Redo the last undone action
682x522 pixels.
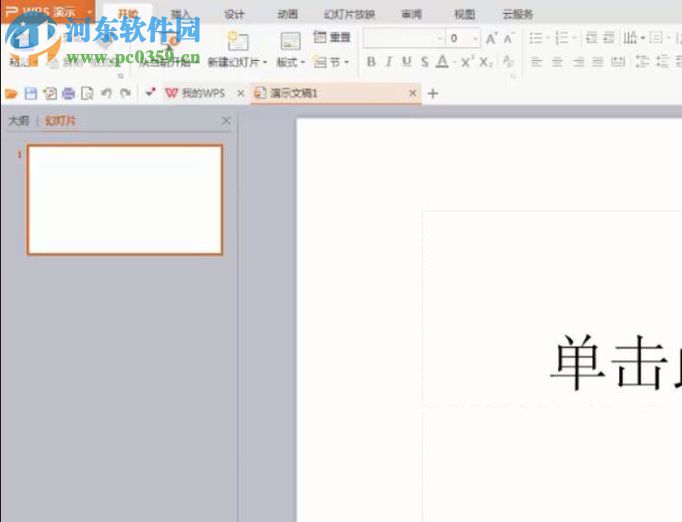tap(126, 93)
